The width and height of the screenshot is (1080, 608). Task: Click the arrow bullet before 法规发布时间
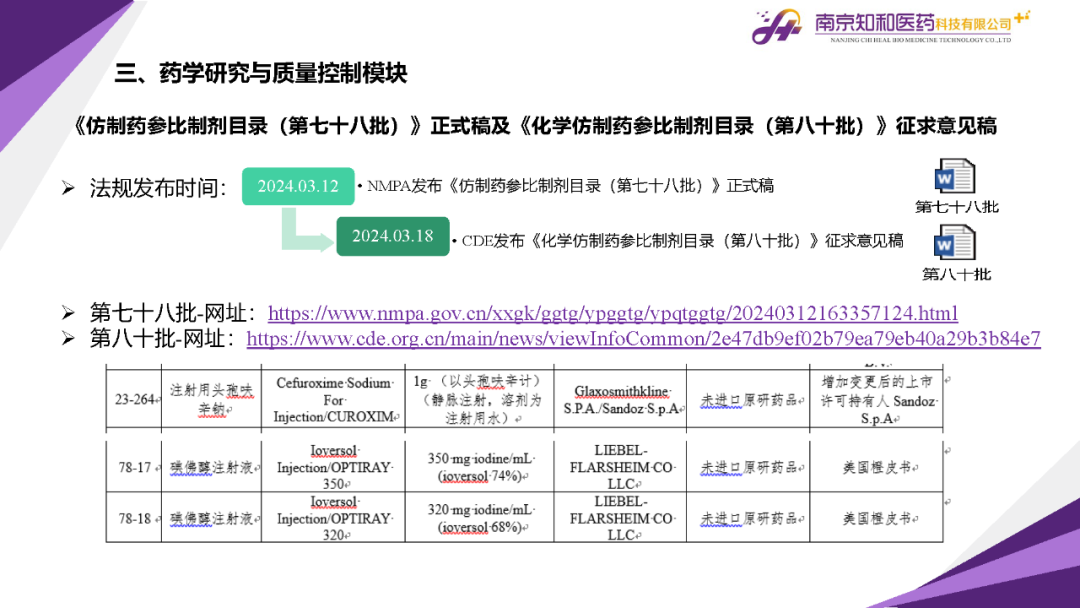pos(68,187)
